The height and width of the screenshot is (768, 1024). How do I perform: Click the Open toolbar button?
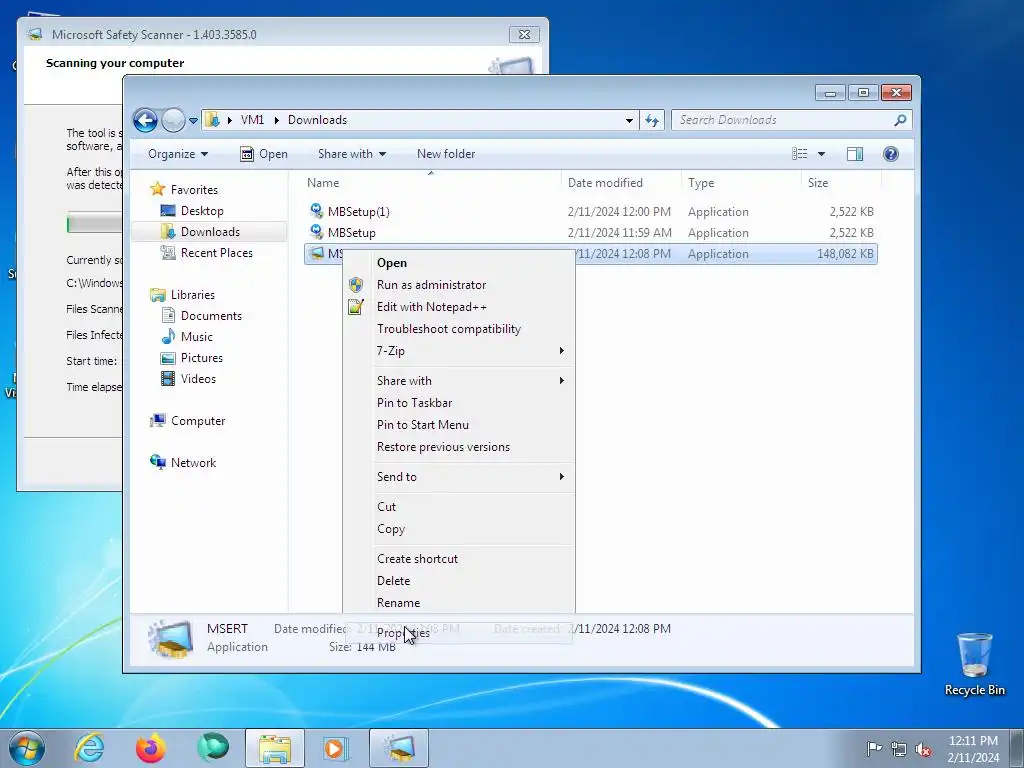[264, 154]
